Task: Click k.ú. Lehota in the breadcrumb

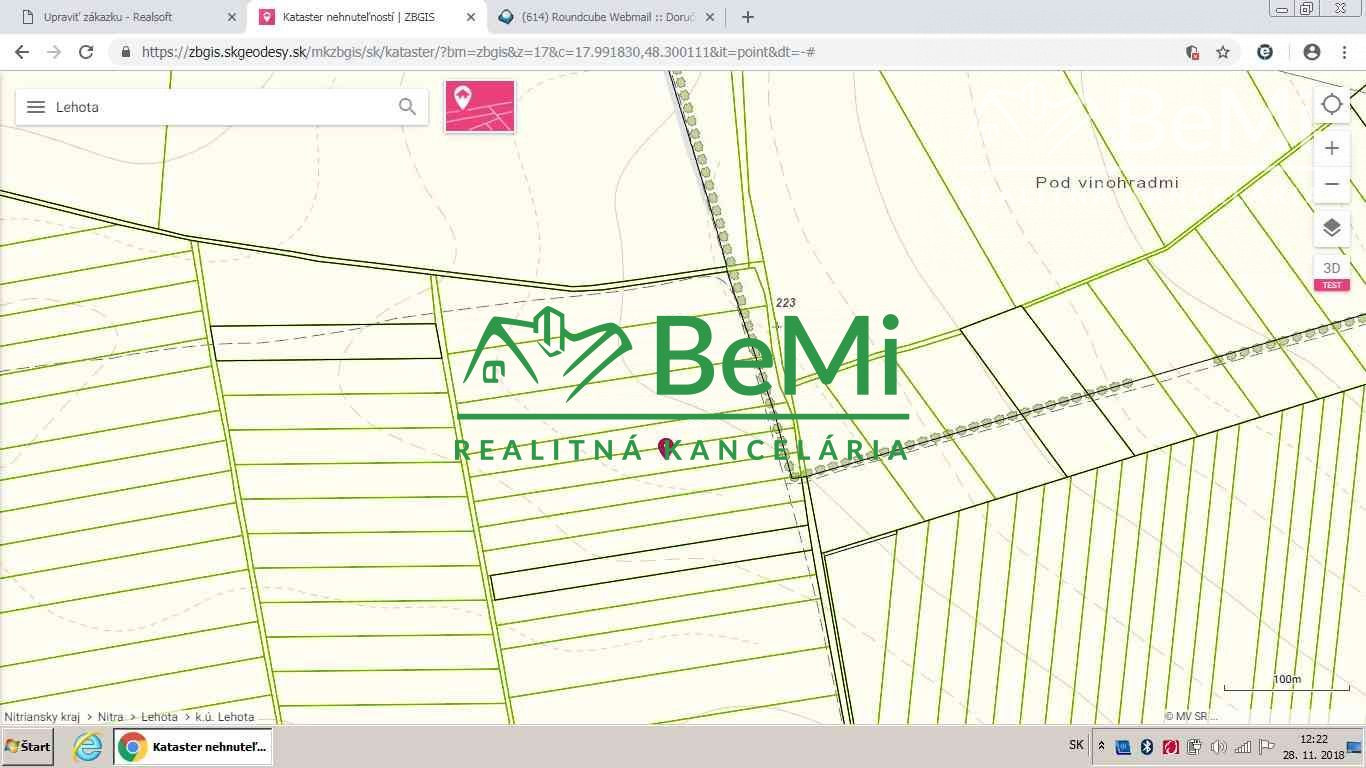Action: (x=224, y=717)
